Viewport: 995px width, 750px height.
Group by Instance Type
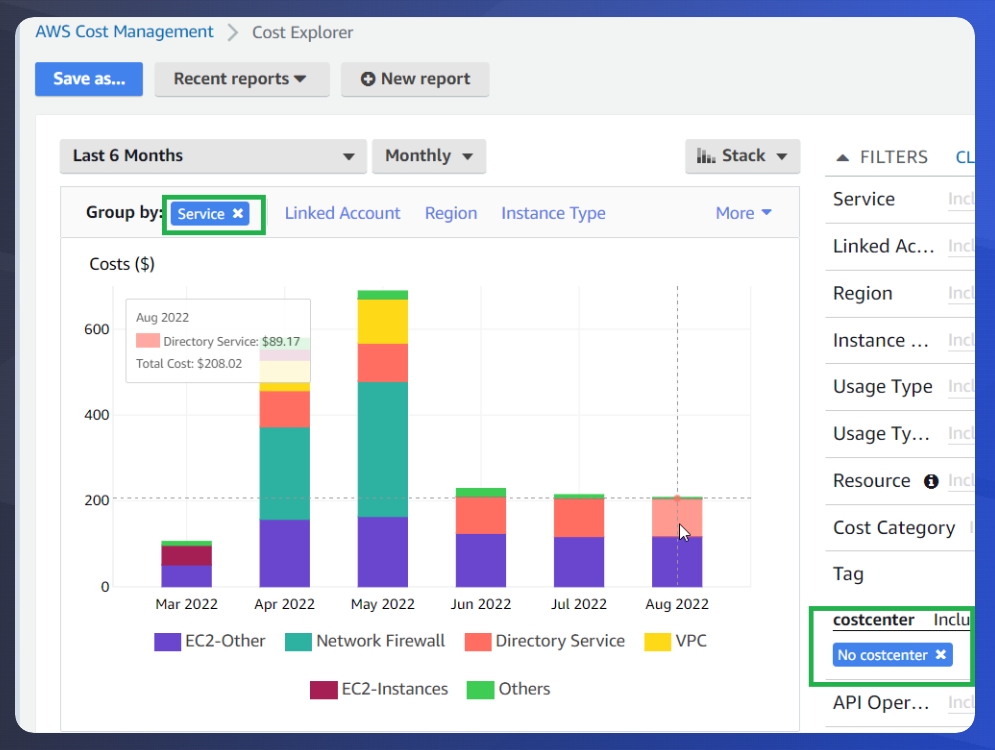(553, 213)
